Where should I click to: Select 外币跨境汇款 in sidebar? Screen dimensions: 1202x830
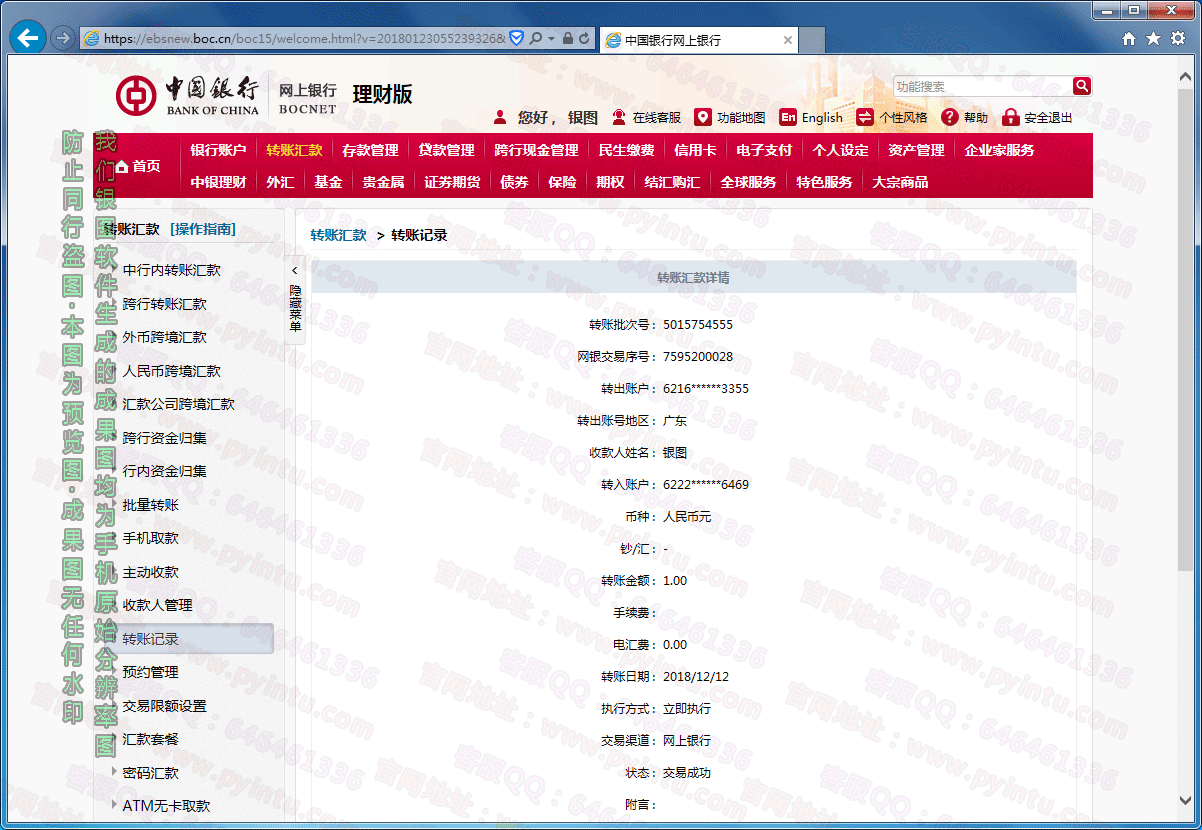(164, 337)
